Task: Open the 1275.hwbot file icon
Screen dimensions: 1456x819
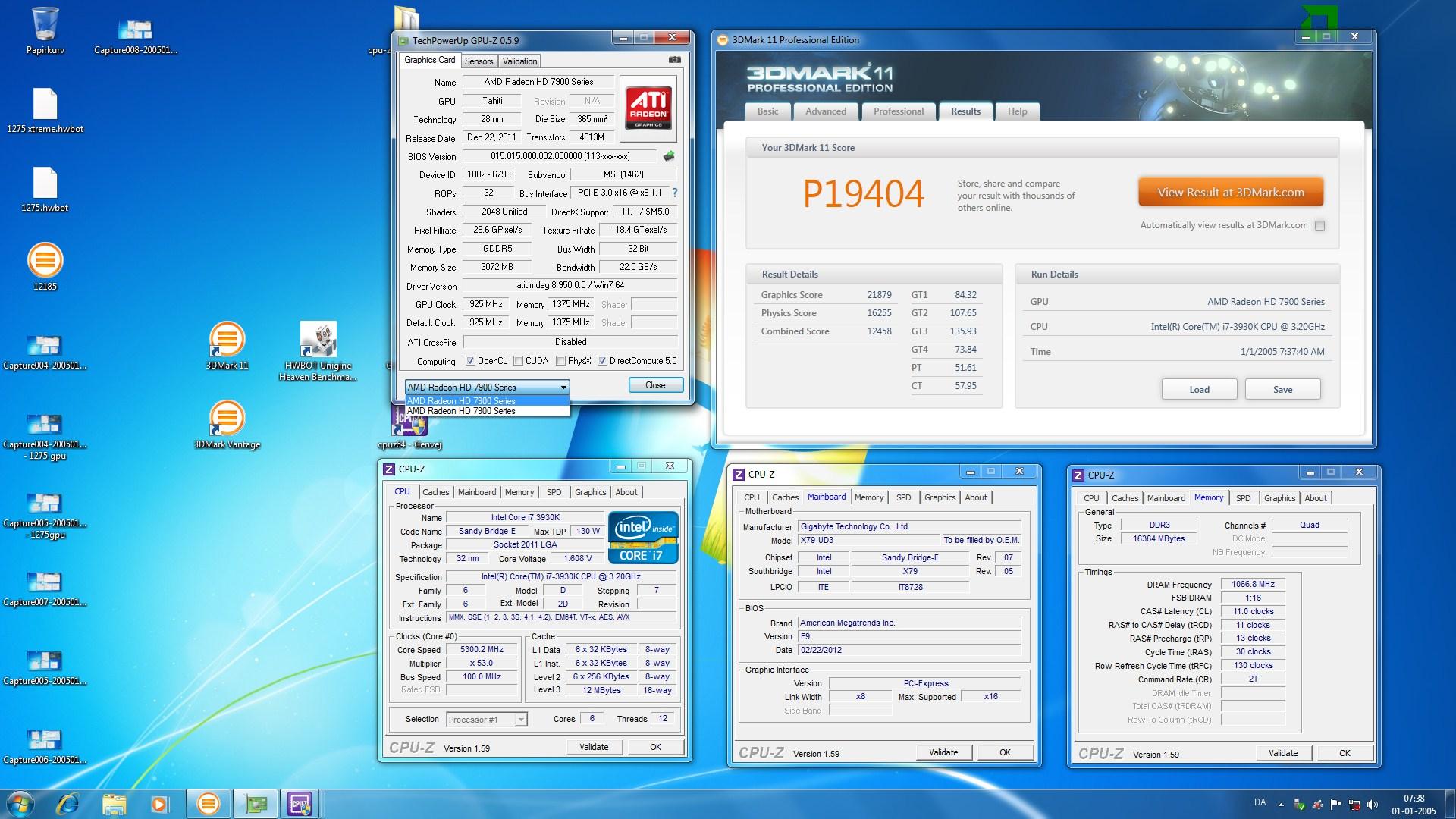Action: tap(45, 189)
